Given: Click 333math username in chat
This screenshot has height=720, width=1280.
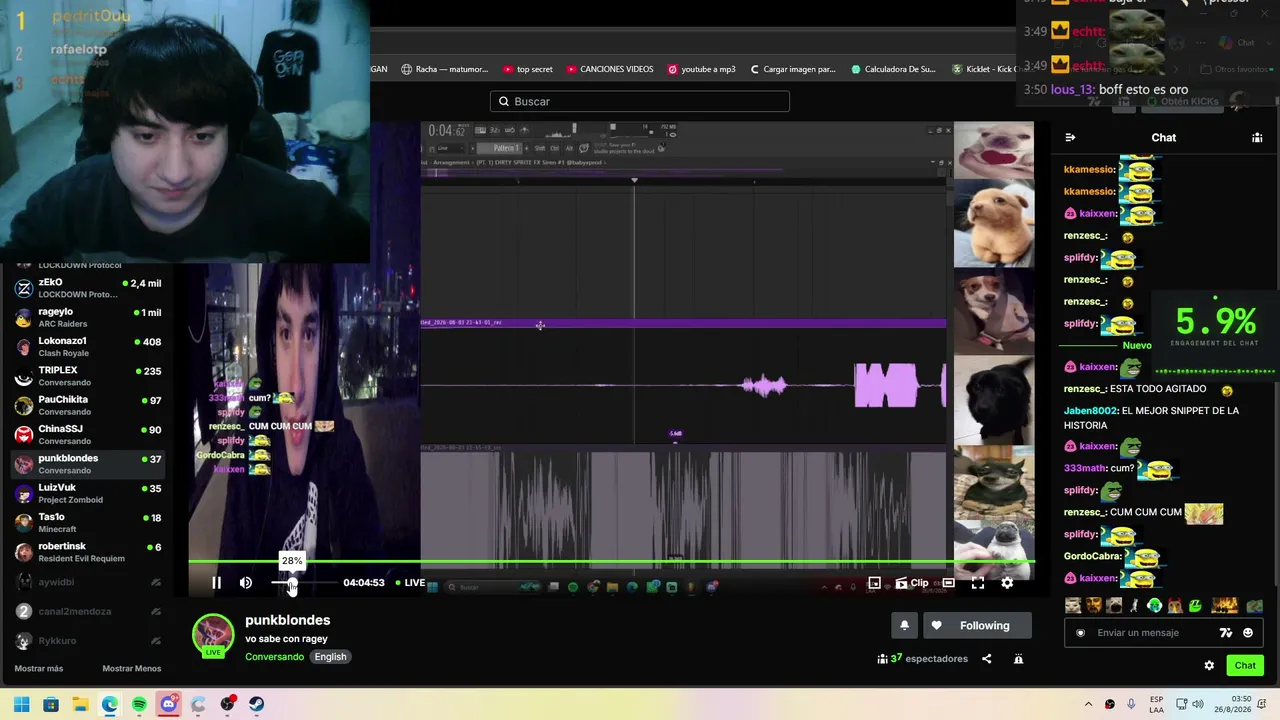Looking at the screenshot, I should point(1085,468).
